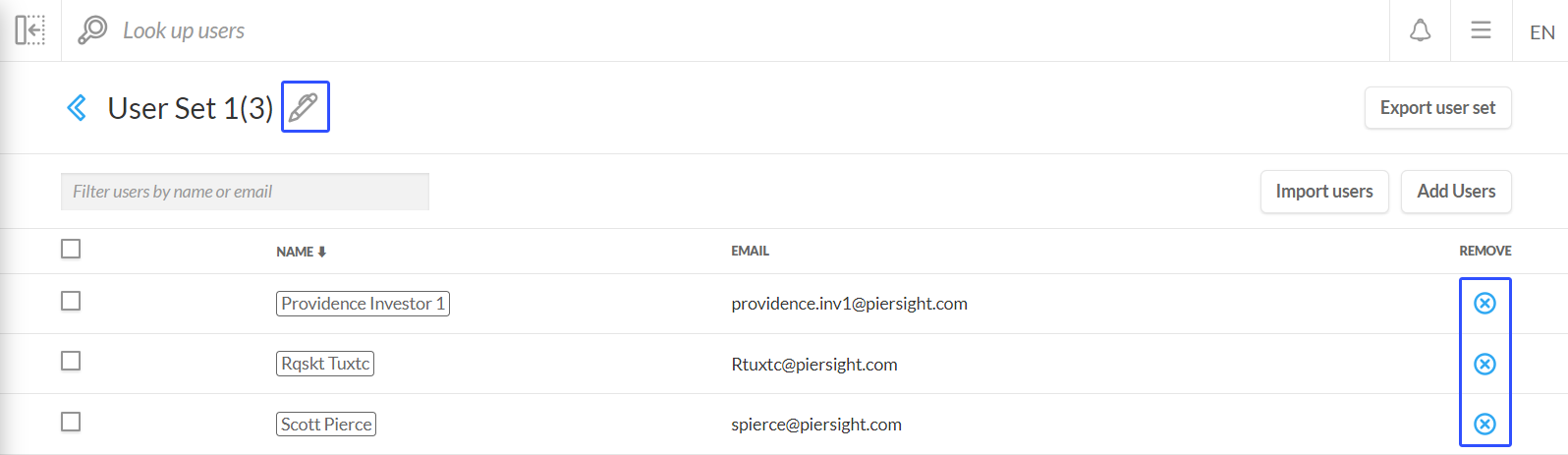Click the user search magnifier icon

tap(92, 30)
